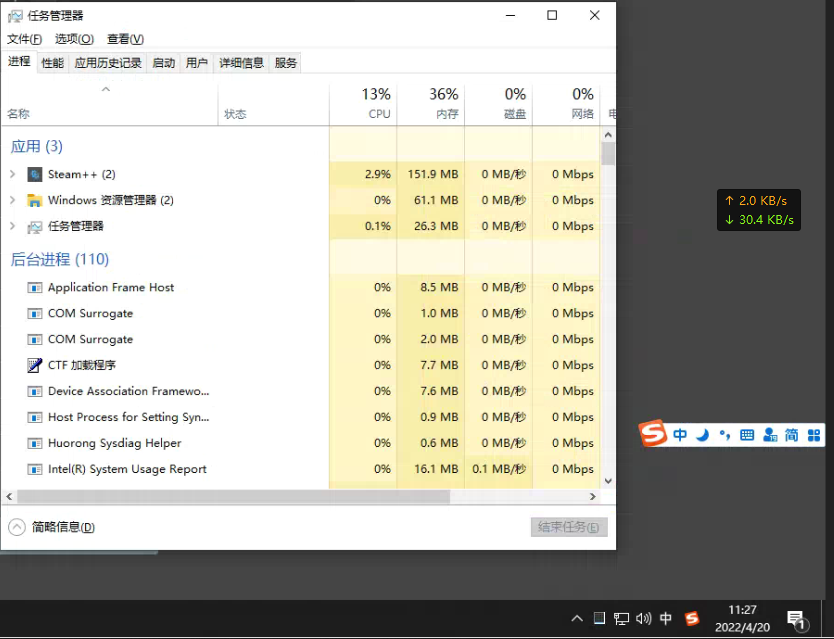Switch to the 性能 tab

[51, 62]
